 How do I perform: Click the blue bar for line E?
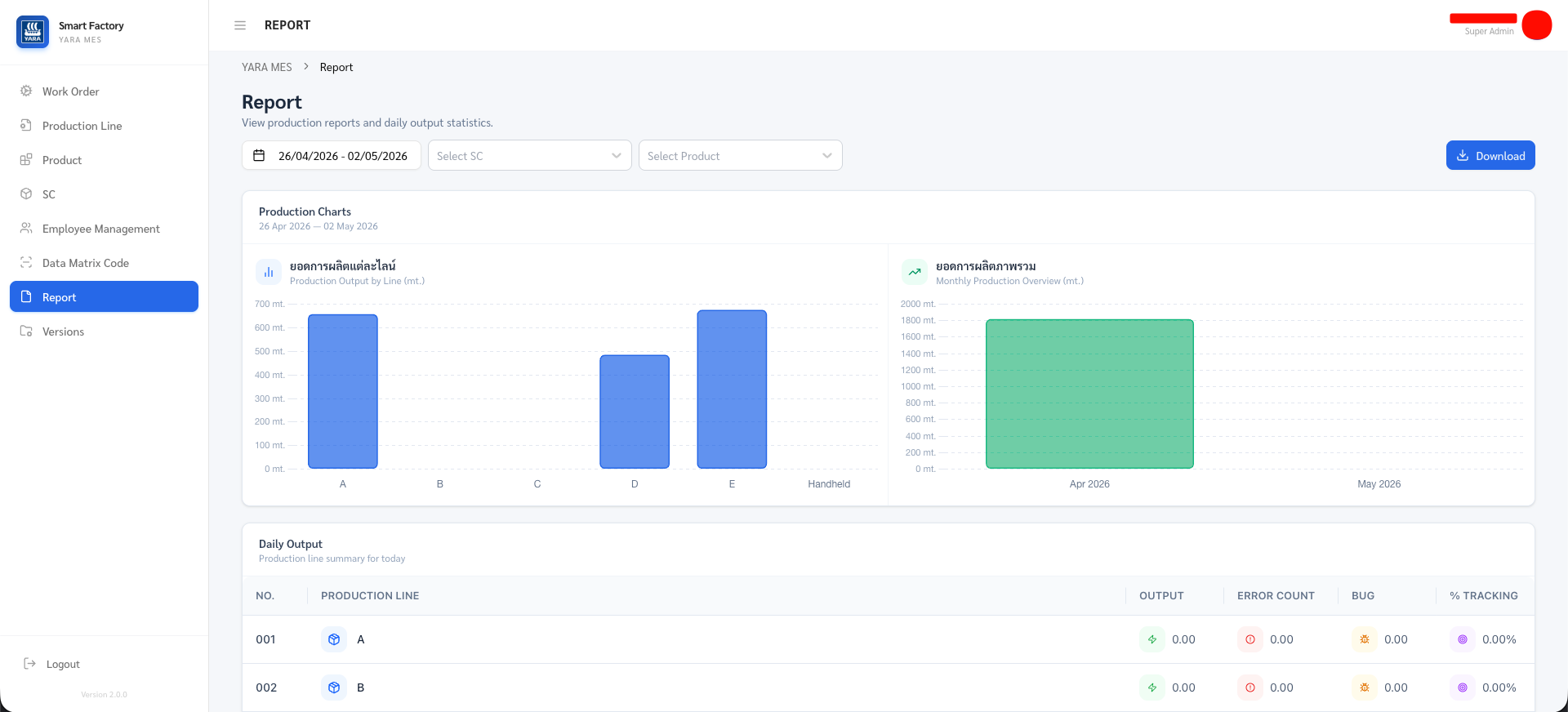coord(732,389)
